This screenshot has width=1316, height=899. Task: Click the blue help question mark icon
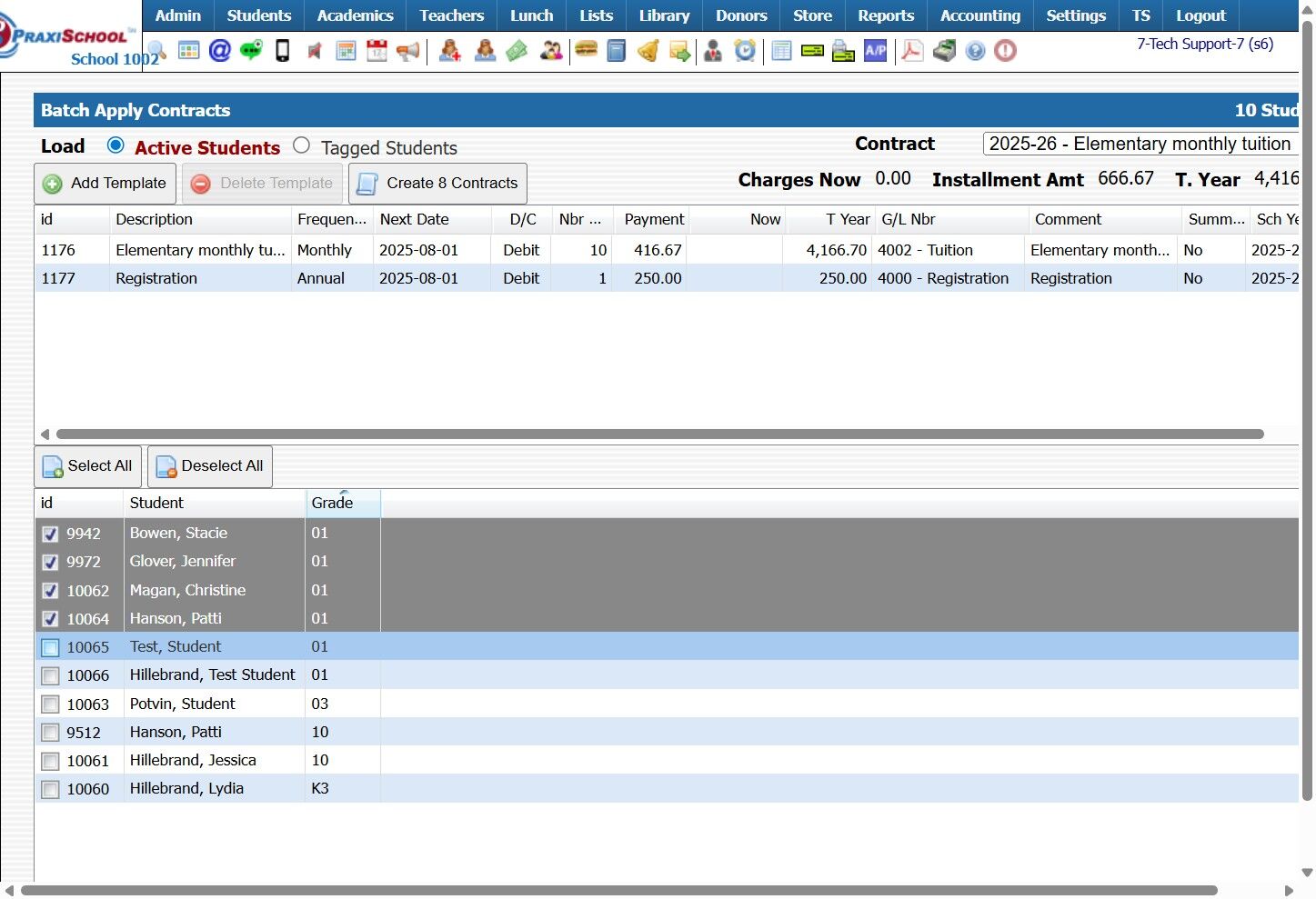click(x=975, y=51)
